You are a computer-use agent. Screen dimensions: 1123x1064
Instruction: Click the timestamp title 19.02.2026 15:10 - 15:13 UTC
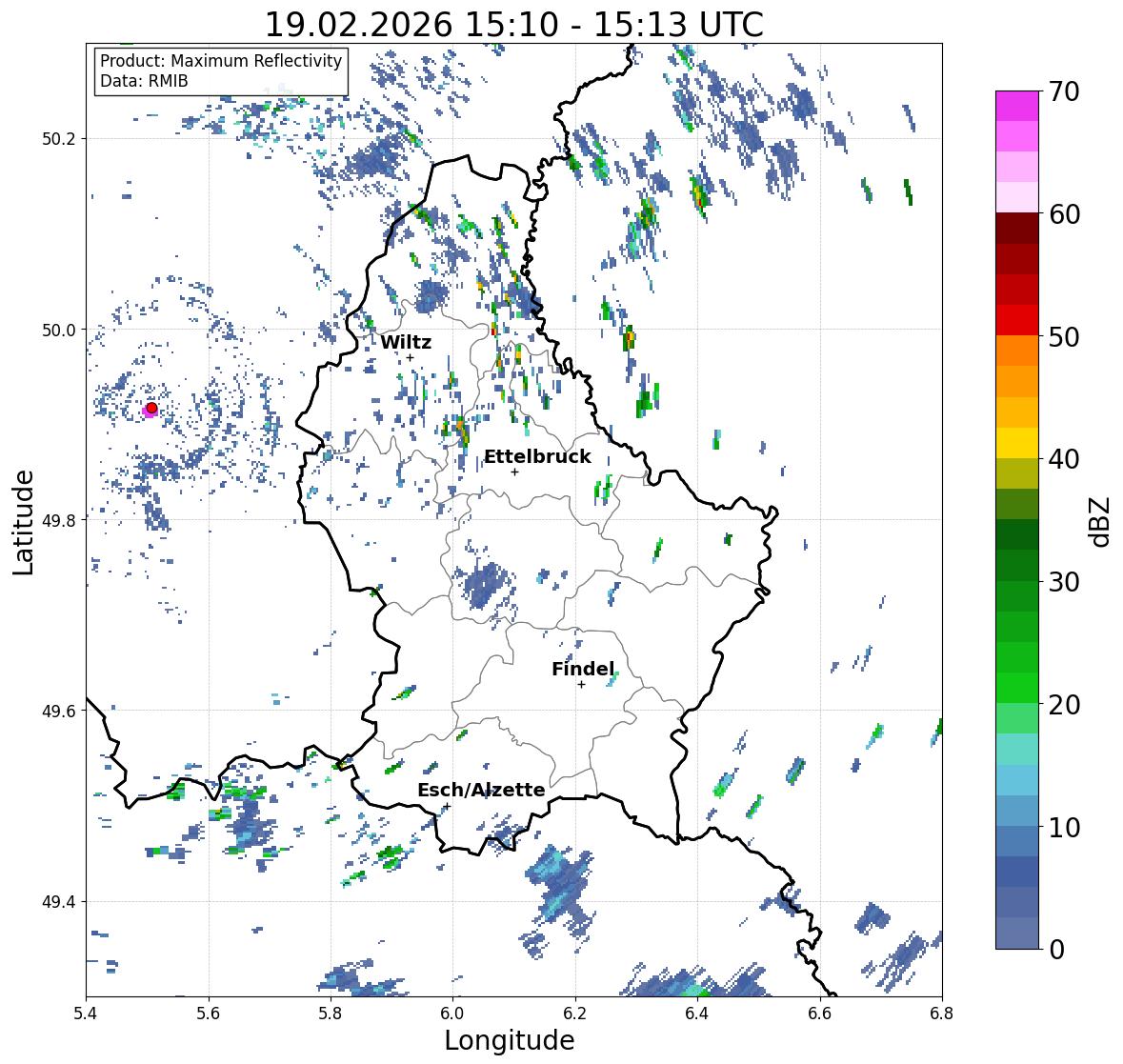[514, 25]
